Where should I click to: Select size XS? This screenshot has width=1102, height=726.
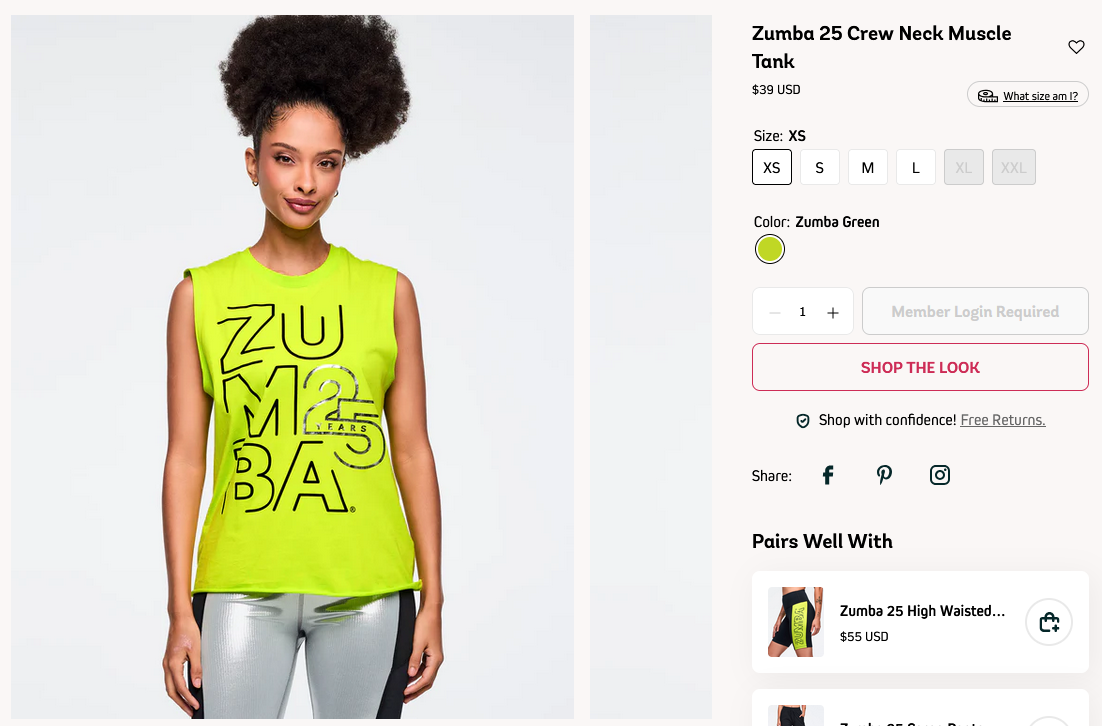[x=772, y=167]
